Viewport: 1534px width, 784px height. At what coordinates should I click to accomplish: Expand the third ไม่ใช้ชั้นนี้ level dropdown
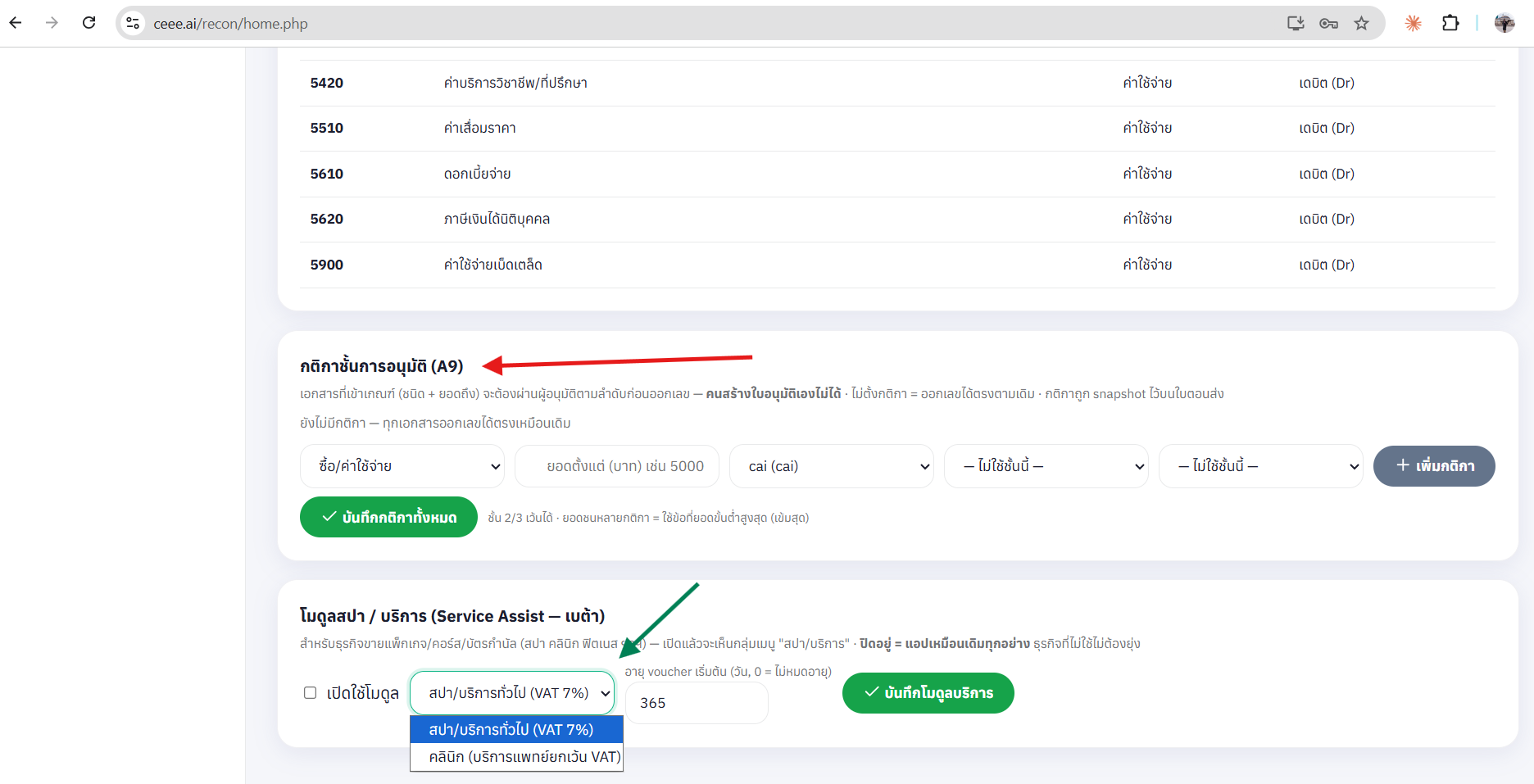(x=1261, y=466)
